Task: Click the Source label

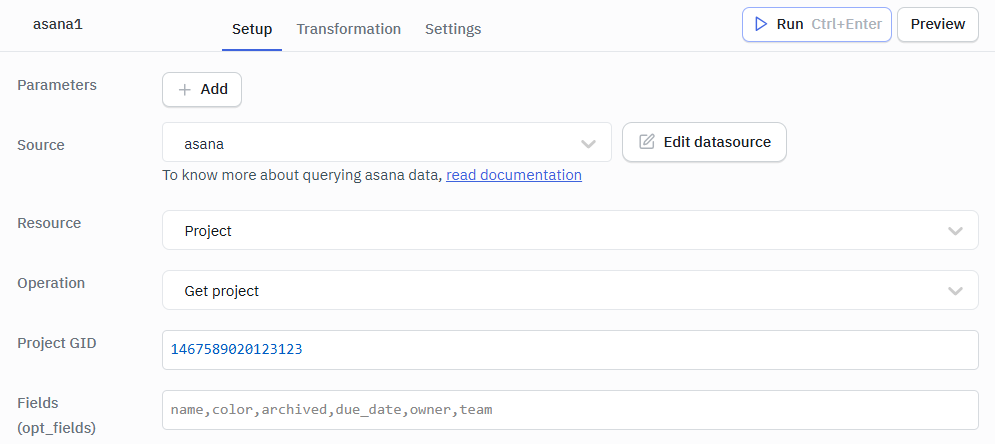Action: (x=41, y=145)
